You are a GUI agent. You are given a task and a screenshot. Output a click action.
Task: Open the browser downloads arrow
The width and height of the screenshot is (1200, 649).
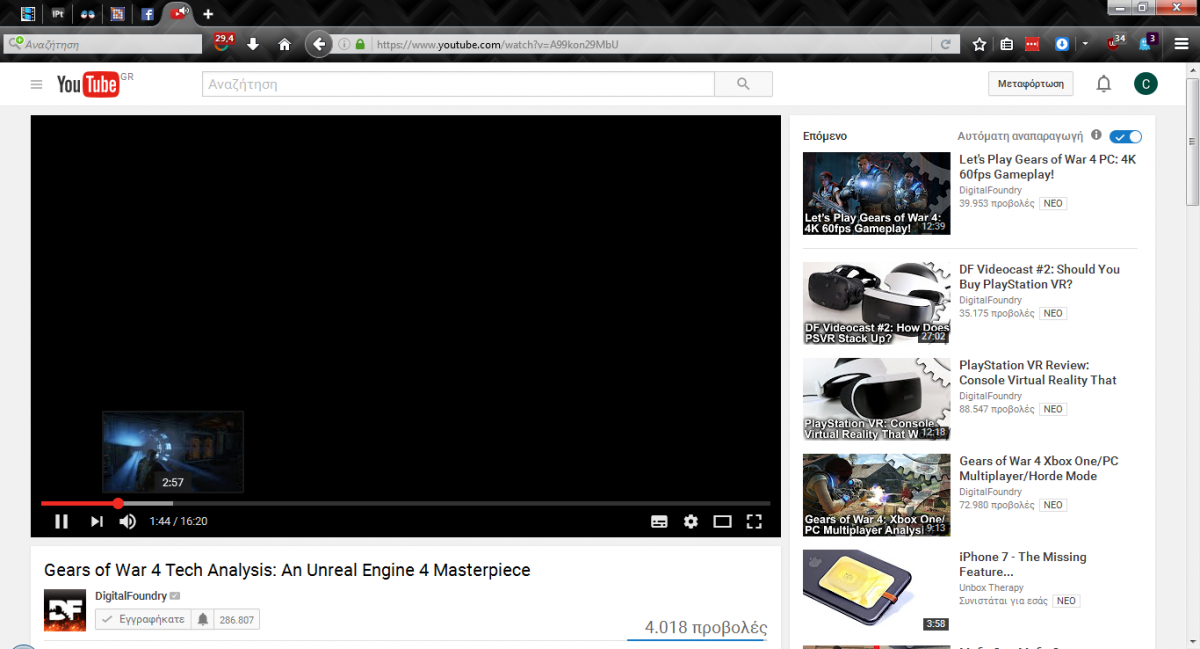click(x=253, y=44)
